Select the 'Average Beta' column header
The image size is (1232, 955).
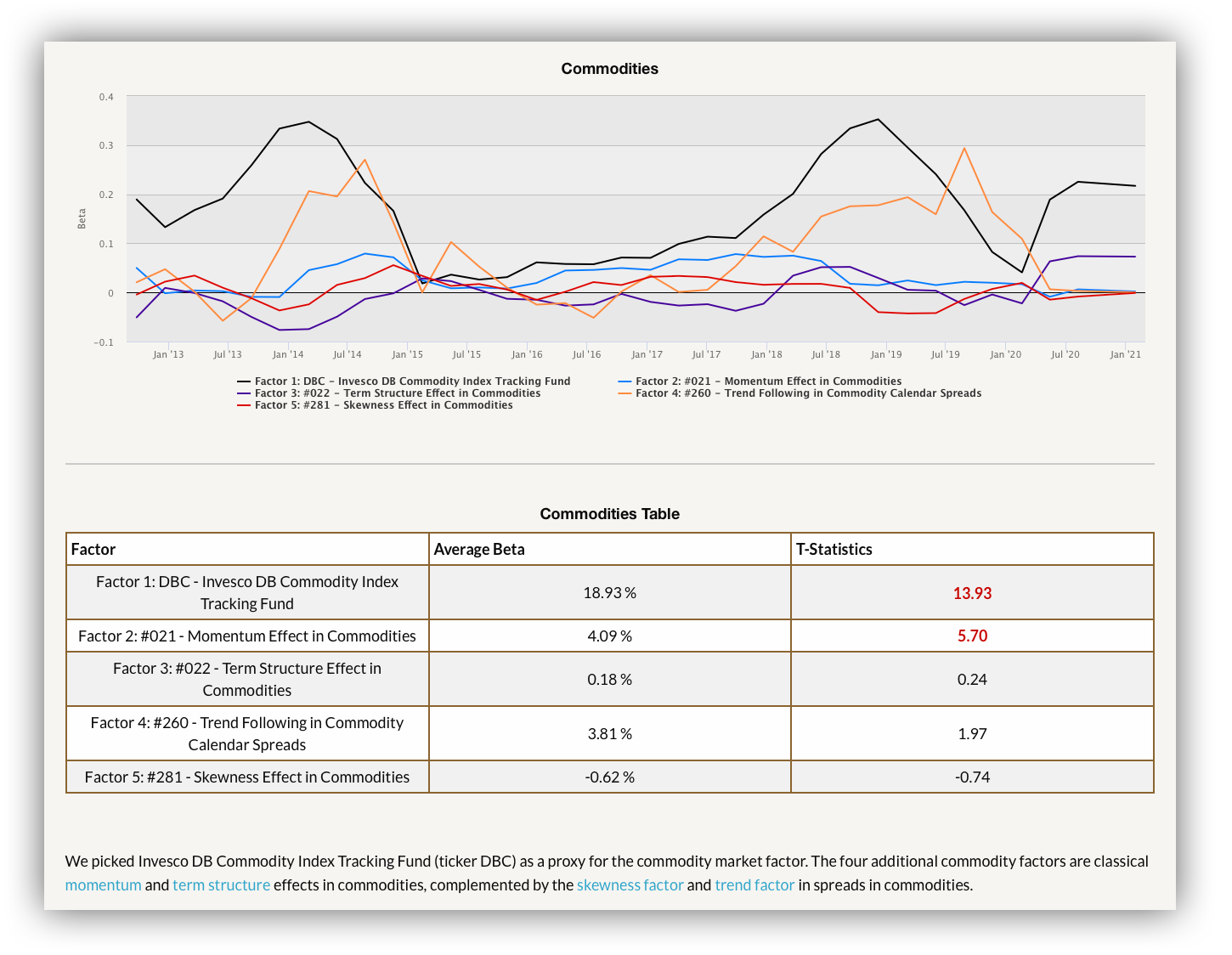tap(610, 549)
